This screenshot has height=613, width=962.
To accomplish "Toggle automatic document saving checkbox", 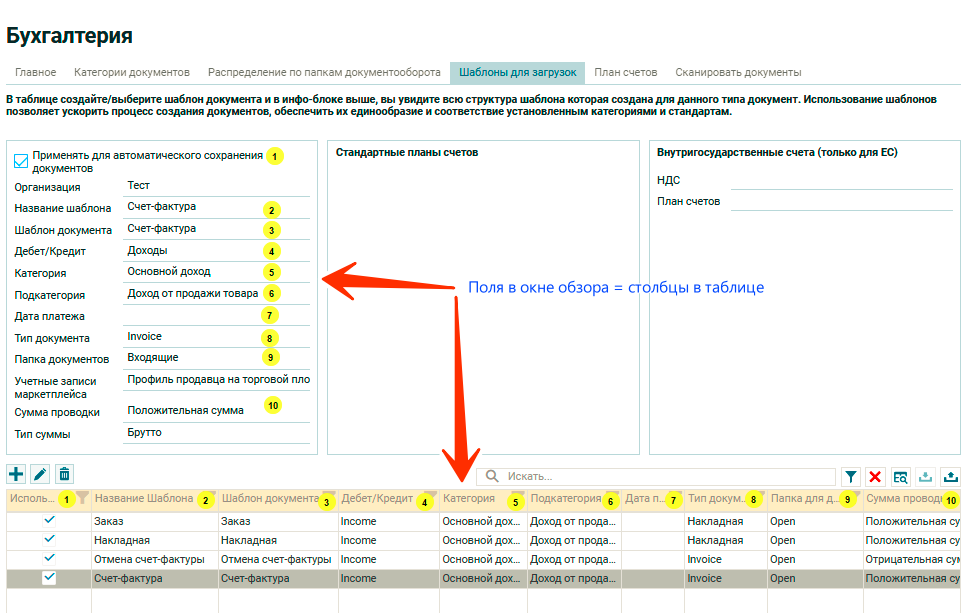I will [21, 161].
